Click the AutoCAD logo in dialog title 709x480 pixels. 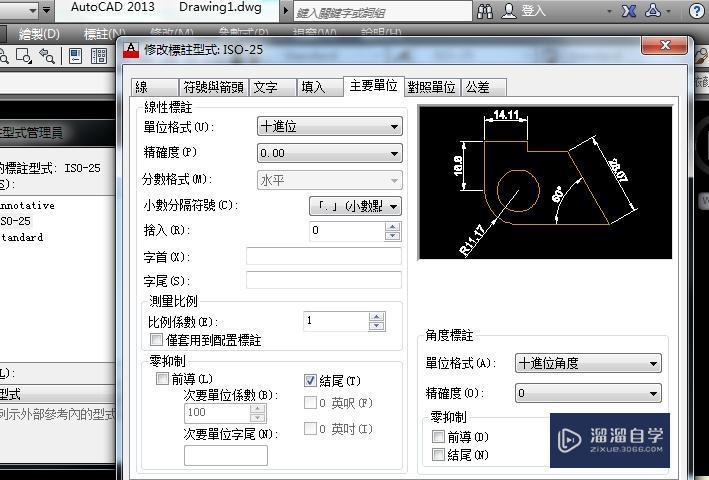click(x=131, y=50)
